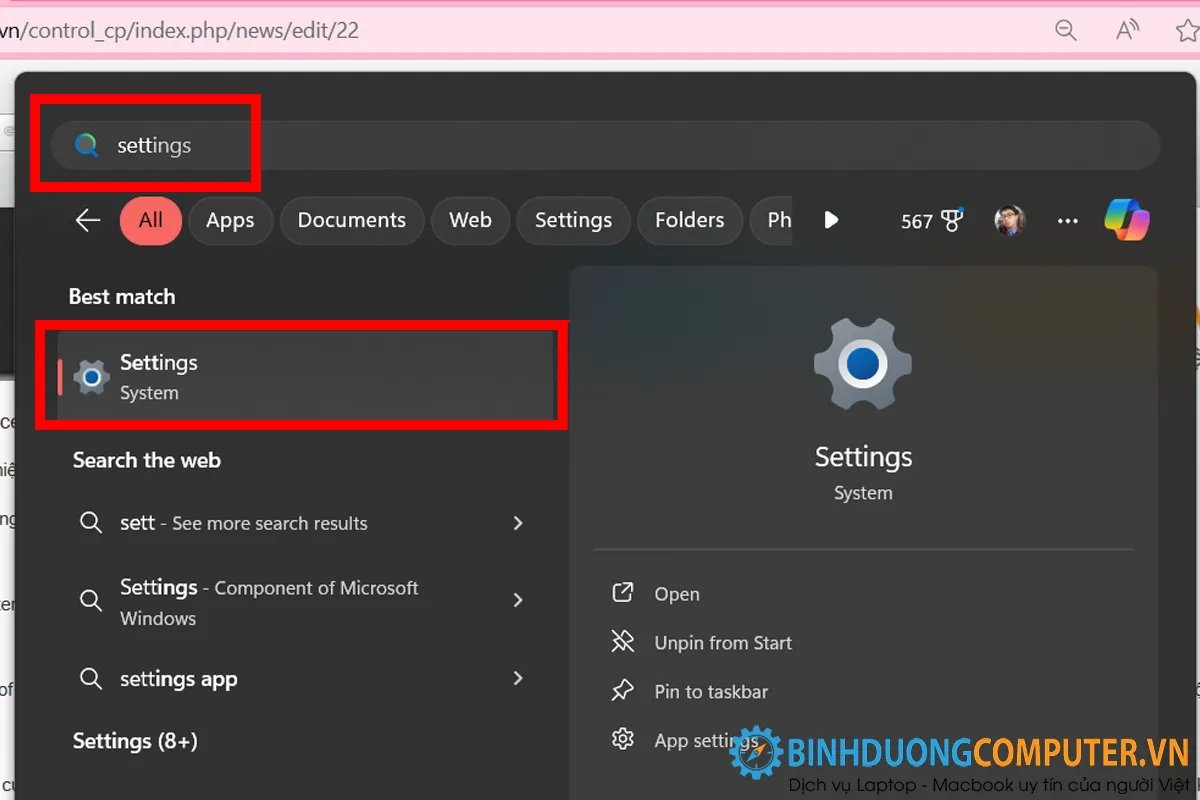Click the magnifying glass in the search box

click(x=86, y=144)
